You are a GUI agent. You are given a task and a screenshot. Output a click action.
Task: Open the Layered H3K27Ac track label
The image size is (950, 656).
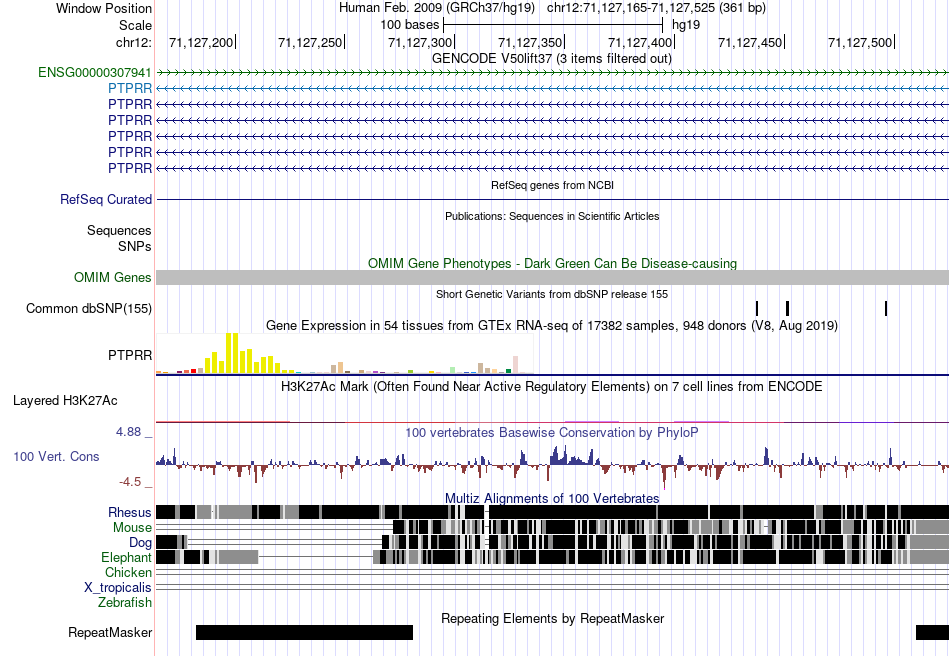click(x=65, y=400)
